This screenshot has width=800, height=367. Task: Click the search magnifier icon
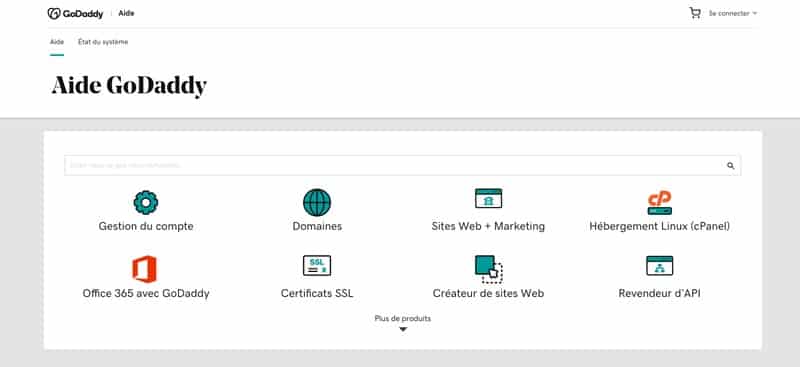tap(731, 165)
